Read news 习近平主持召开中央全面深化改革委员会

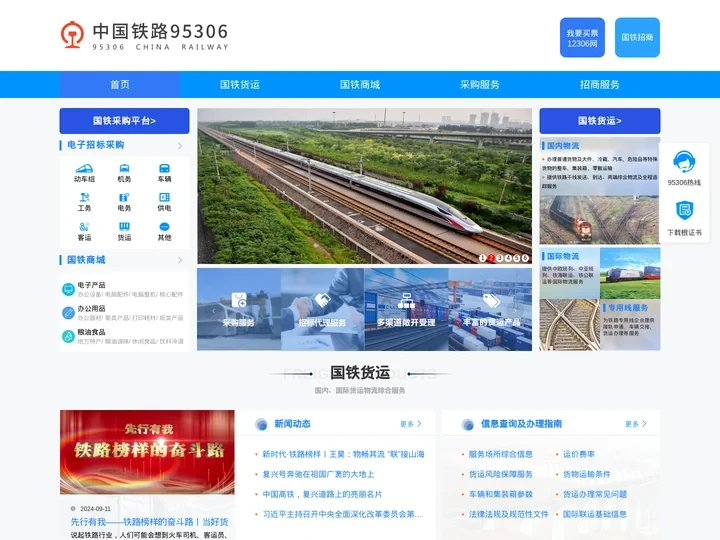pos(342,514)
